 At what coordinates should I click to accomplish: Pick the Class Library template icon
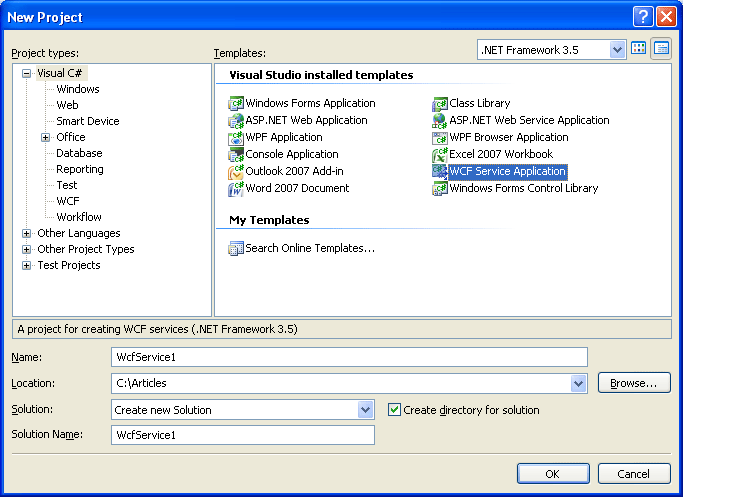tap(440, 103)
